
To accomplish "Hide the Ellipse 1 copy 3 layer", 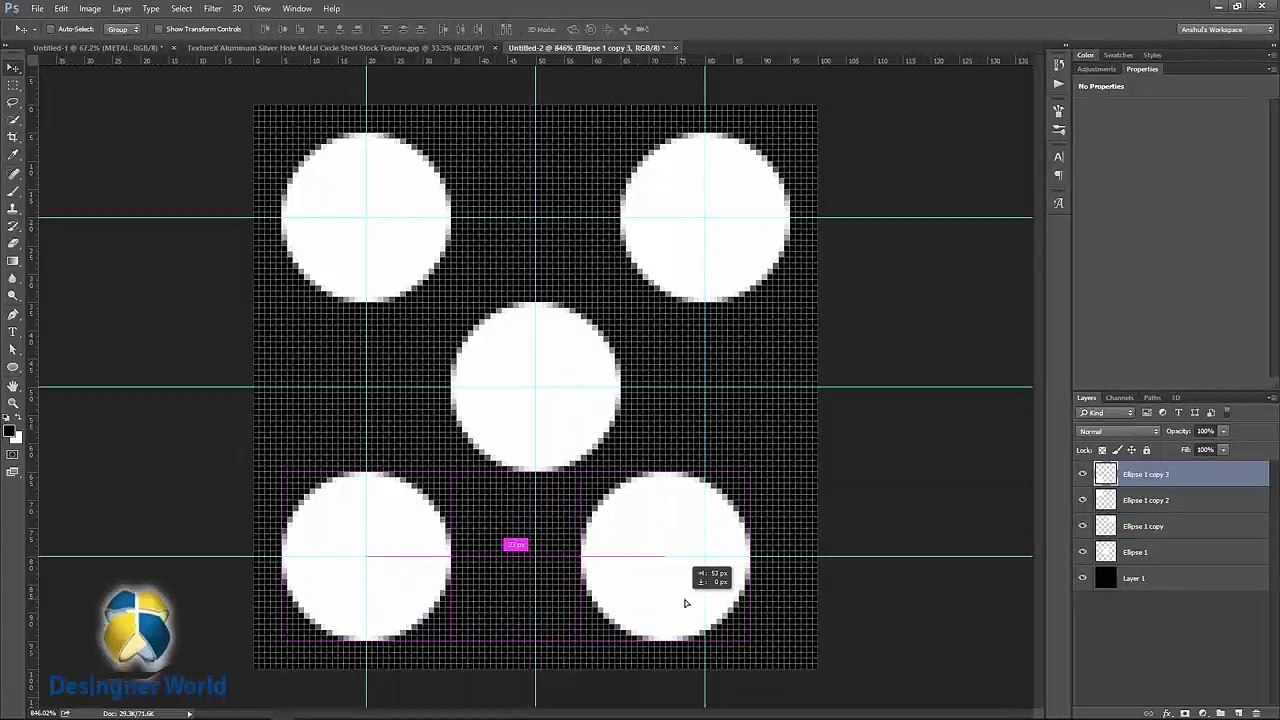I will (x=1082, y=474).
